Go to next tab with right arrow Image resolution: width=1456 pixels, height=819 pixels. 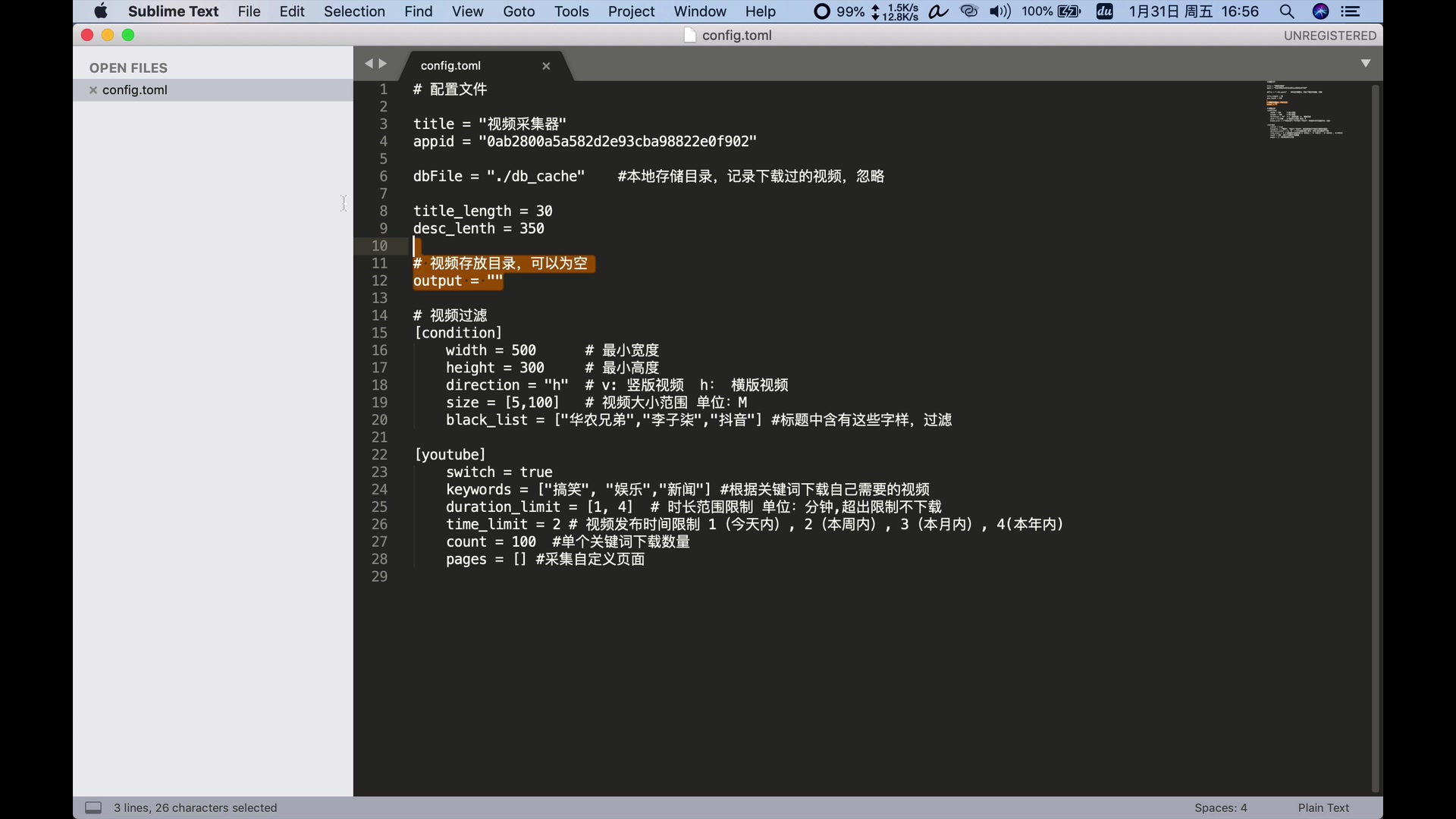point(383,64)
